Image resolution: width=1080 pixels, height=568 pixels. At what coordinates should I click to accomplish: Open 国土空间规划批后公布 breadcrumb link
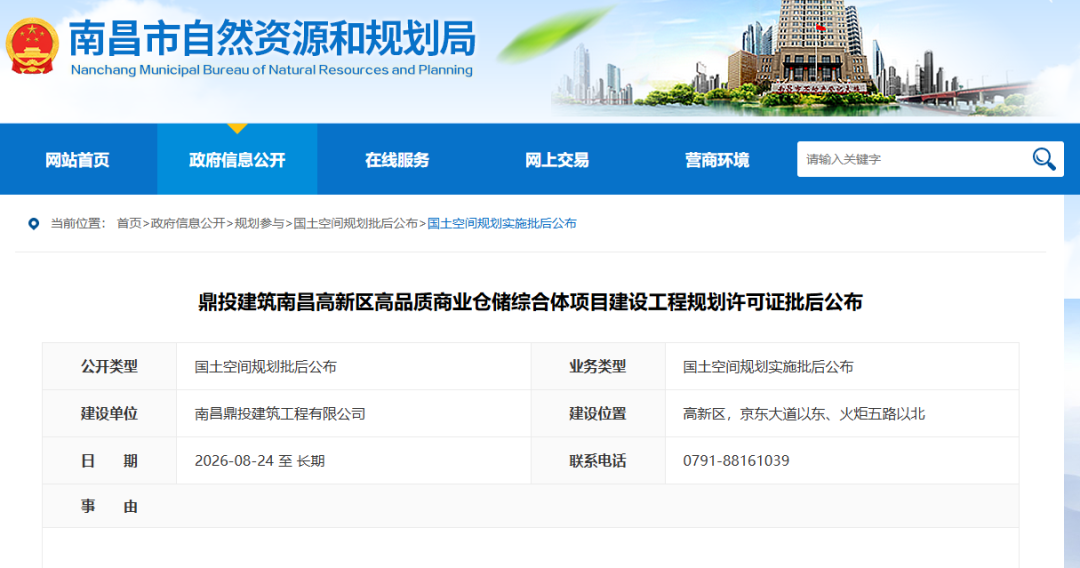pos(355,223)
